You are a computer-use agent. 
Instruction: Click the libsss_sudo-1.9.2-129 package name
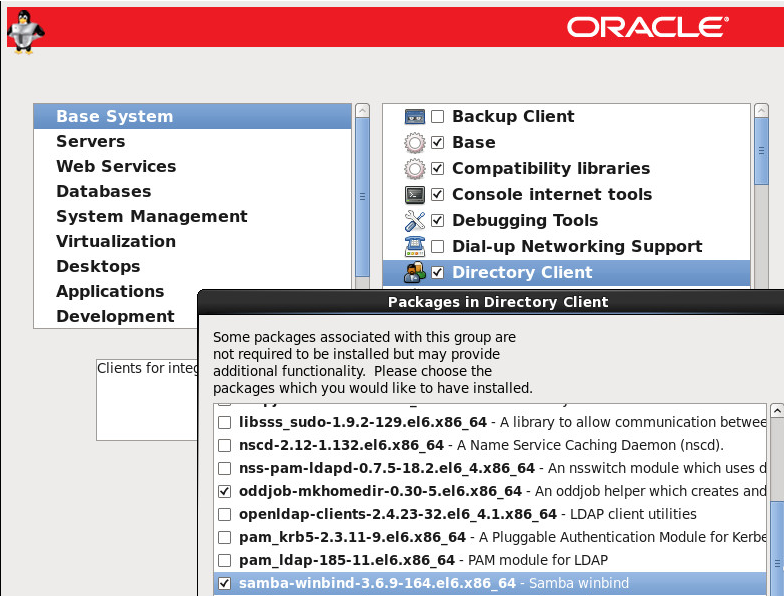pyautogui.click(x=362, y=422)
